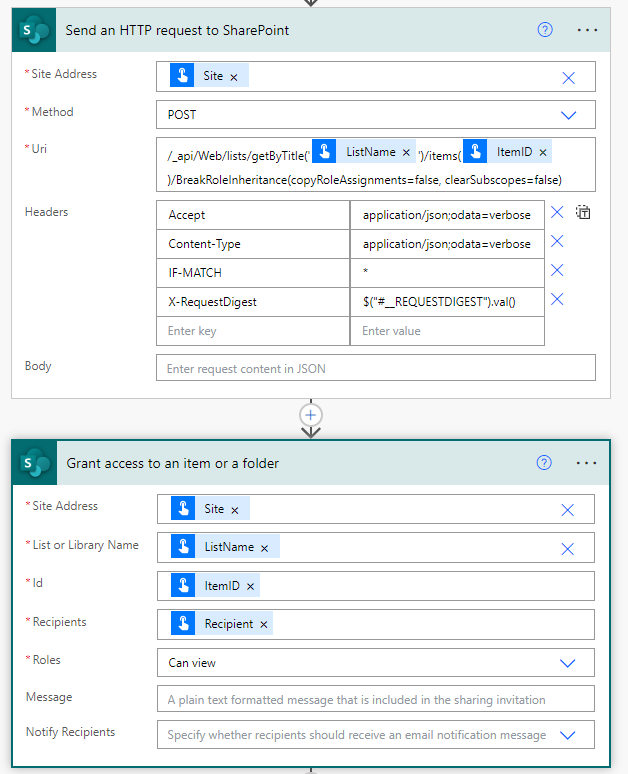Open ellipsis menu of Grant access action

587,463
